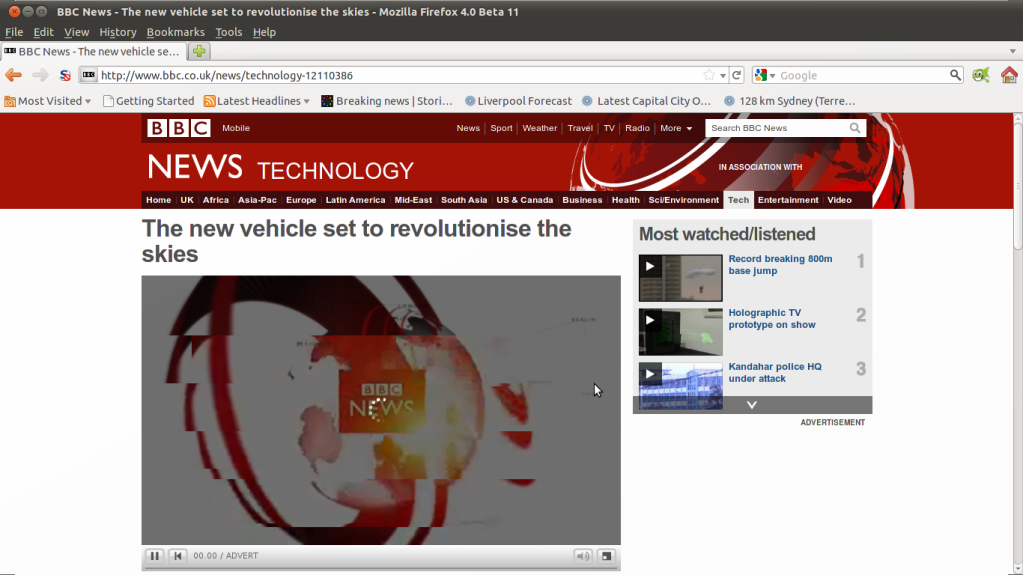The image size is (1023, 575).
Task: Open a new tab with the plus button
Action: pyautogui.click(x=199, y=51)
